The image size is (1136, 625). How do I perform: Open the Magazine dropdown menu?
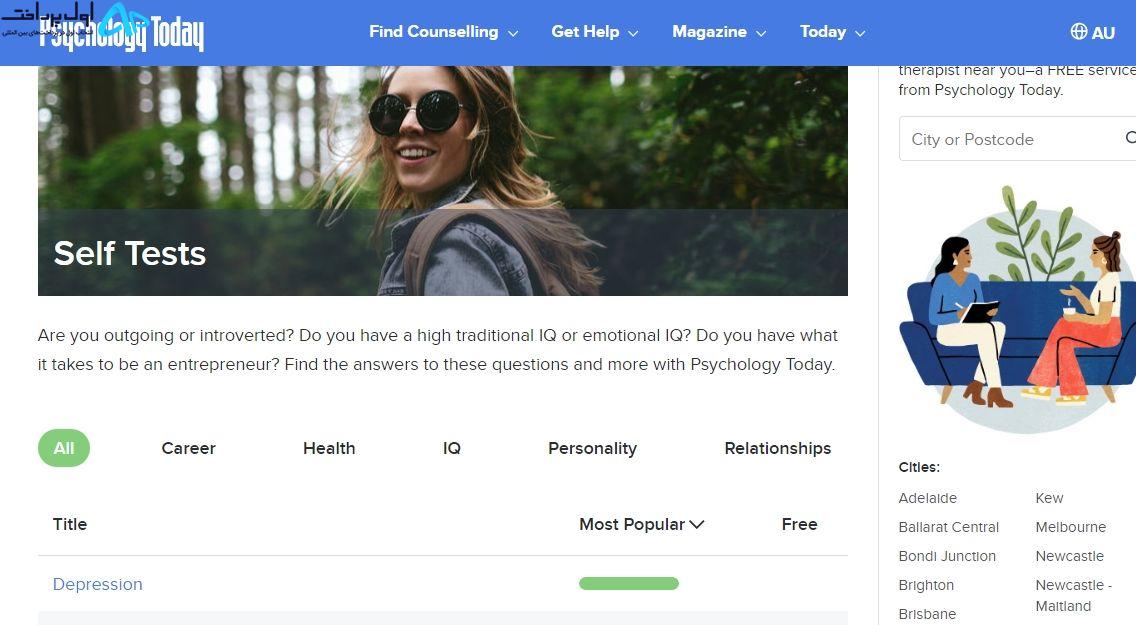pos(719,32)
